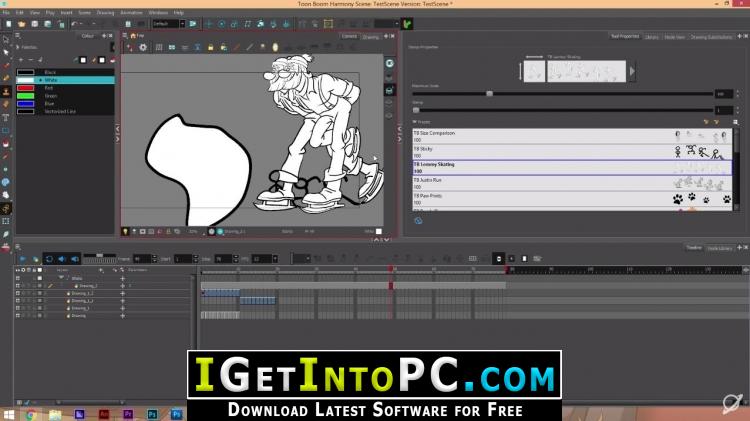Screen dimensions: 750x421
Task: Switch to the Library tab
Action: pos(651,37)
